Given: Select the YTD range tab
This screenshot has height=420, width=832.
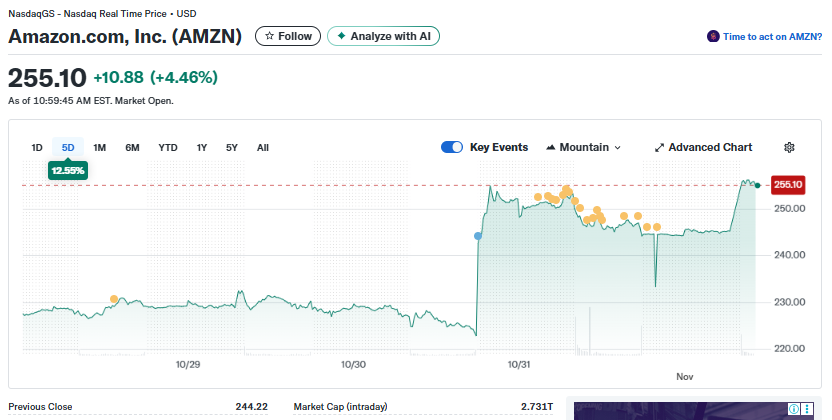Looking at the screenshot, I should 168,148.
